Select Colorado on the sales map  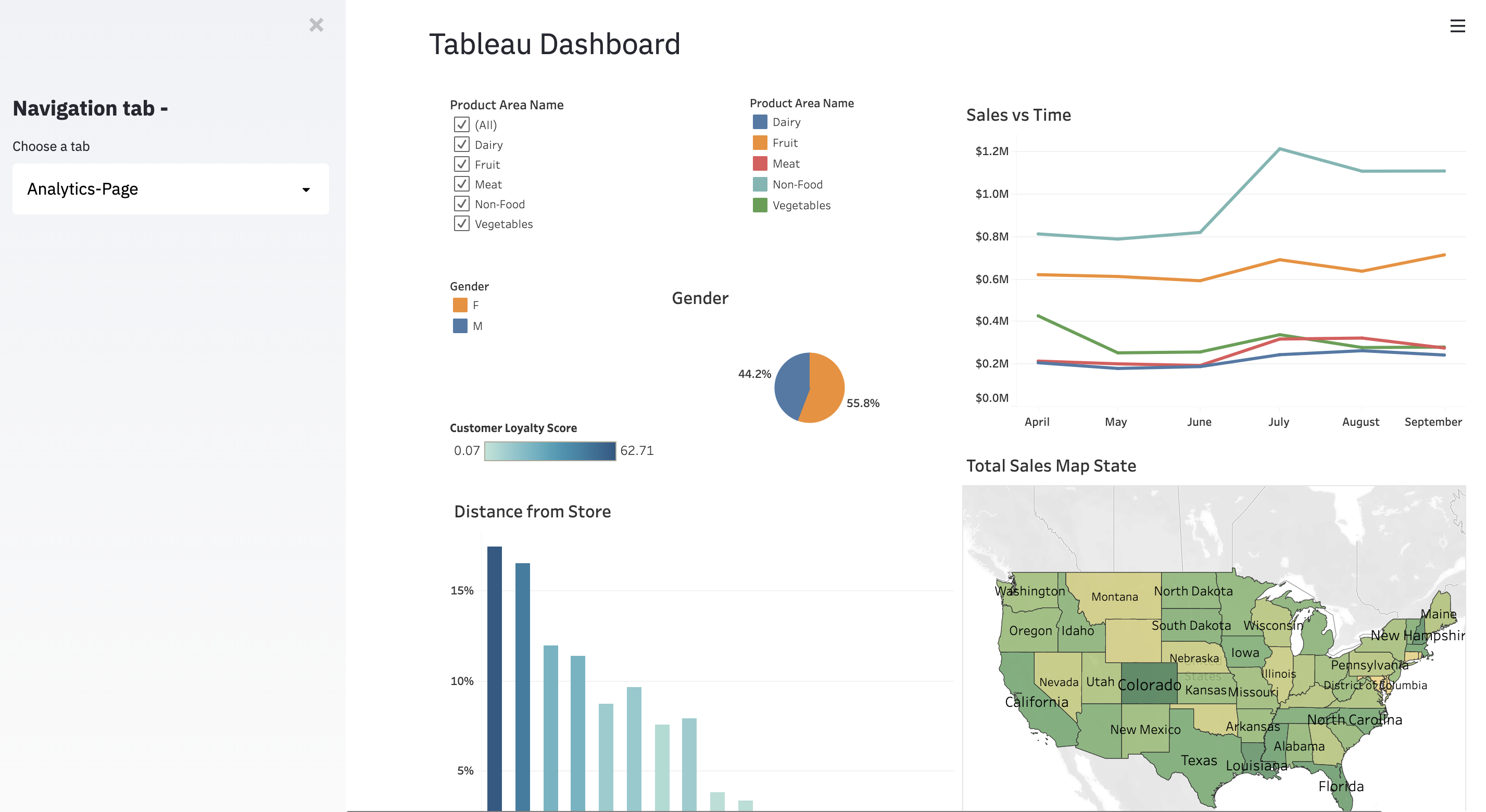click(x=1149, y=683)
